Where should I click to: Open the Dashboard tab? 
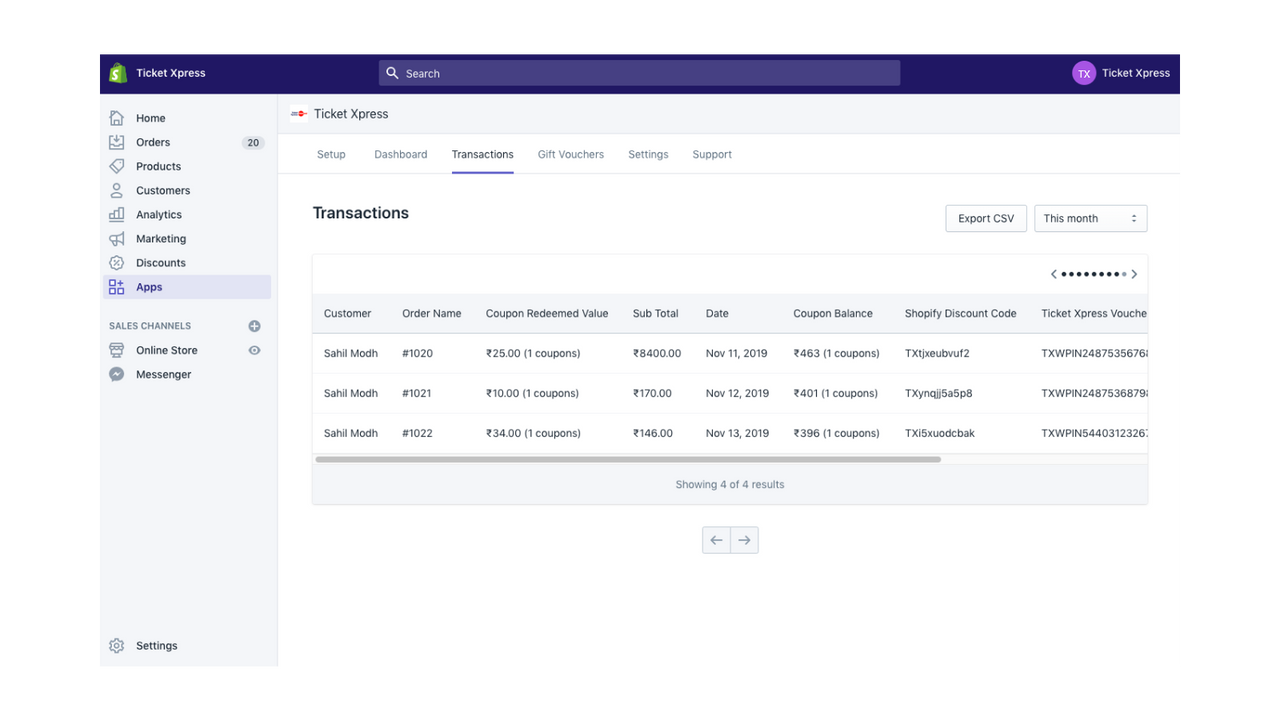(x=400, y=154)
